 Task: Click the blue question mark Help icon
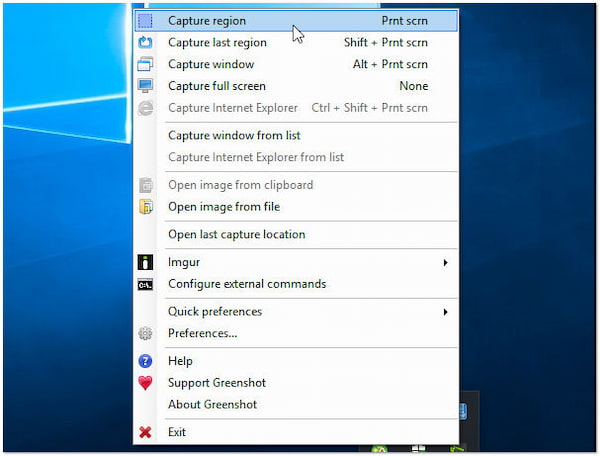click(x=145, y=361)
